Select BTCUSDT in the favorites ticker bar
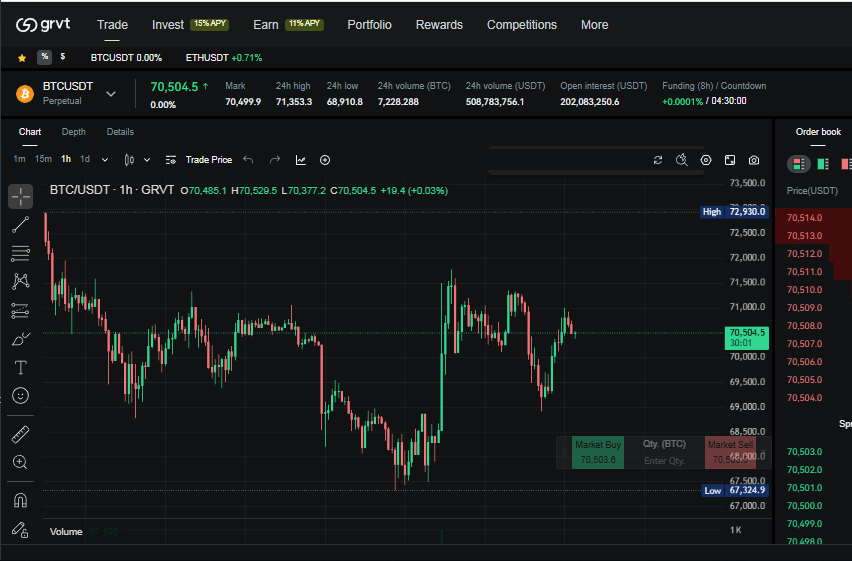852x561 pixels. coord(126,58)
